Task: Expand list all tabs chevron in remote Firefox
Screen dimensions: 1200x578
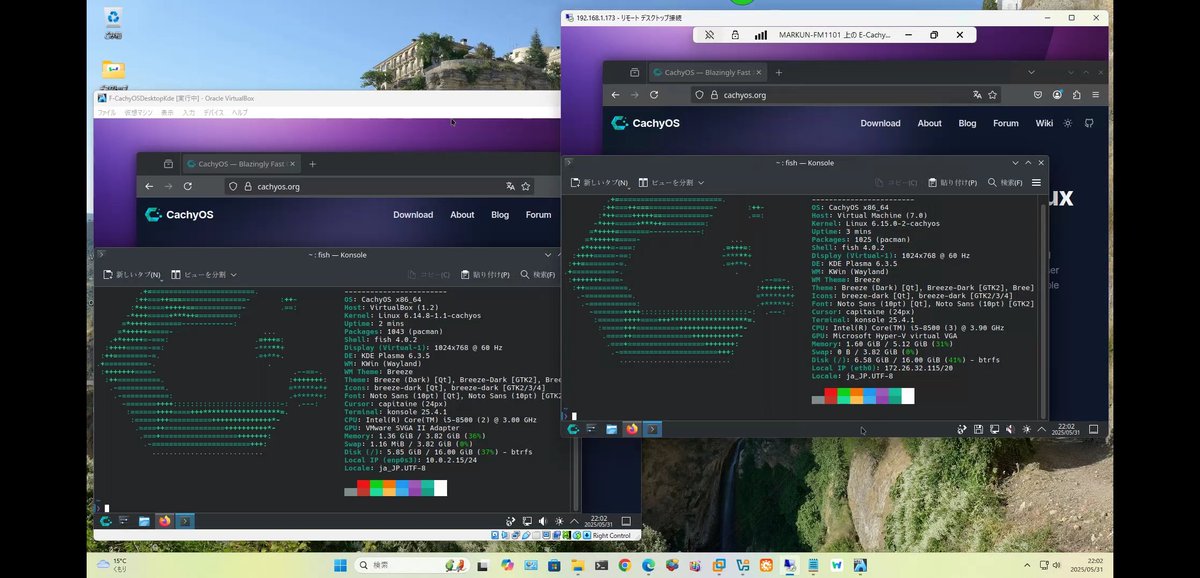Action: 1033,72
